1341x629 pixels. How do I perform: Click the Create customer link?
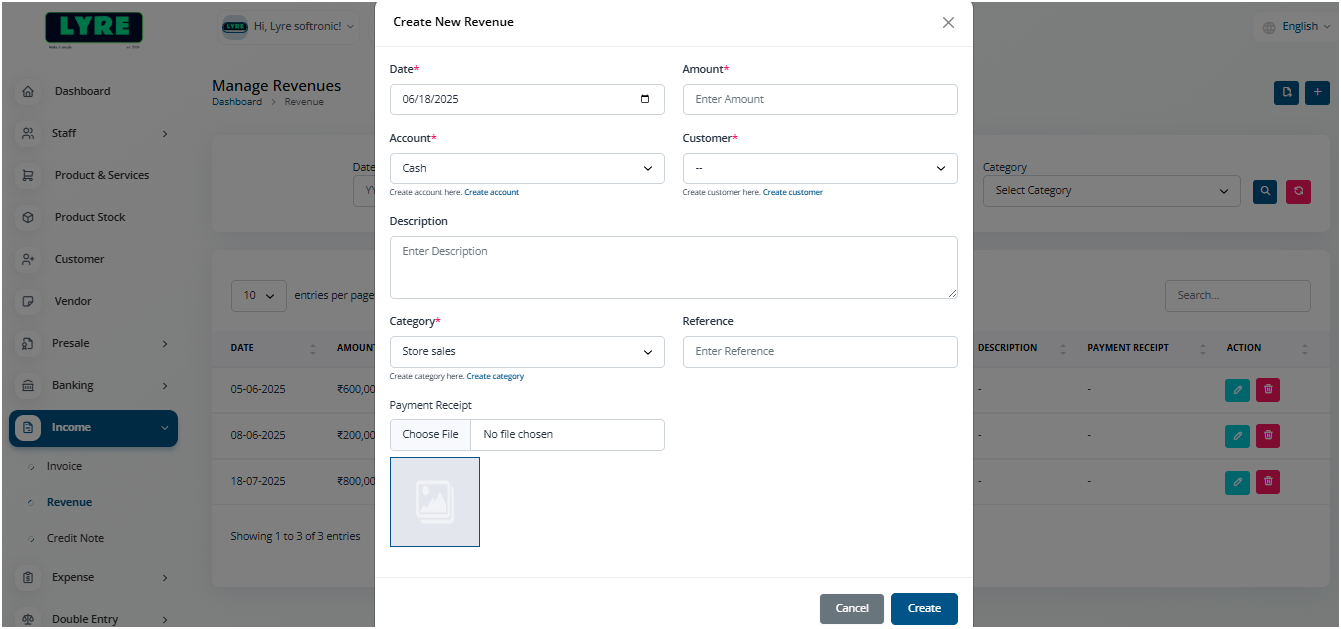click(792, 191)
